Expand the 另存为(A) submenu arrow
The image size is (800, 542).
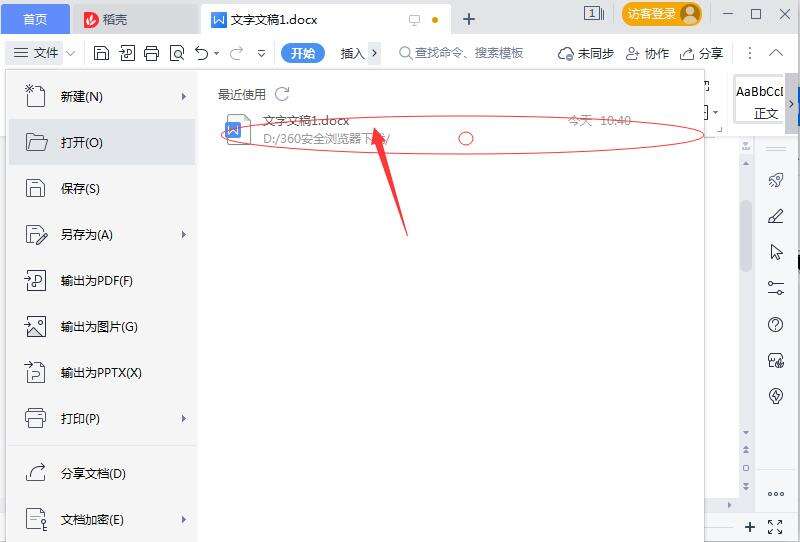pyautogui.click(x=184, y=234)
